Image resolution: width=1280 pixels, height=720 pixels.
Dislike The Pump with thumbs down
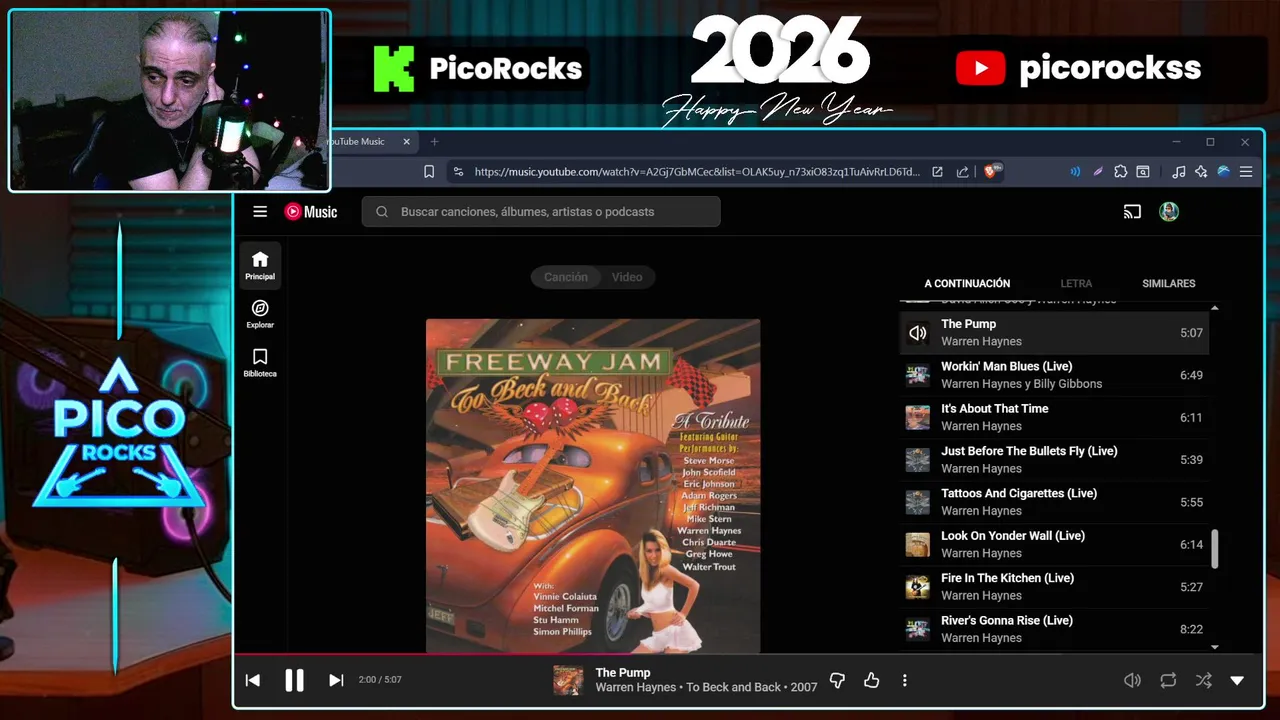point(837,680)
